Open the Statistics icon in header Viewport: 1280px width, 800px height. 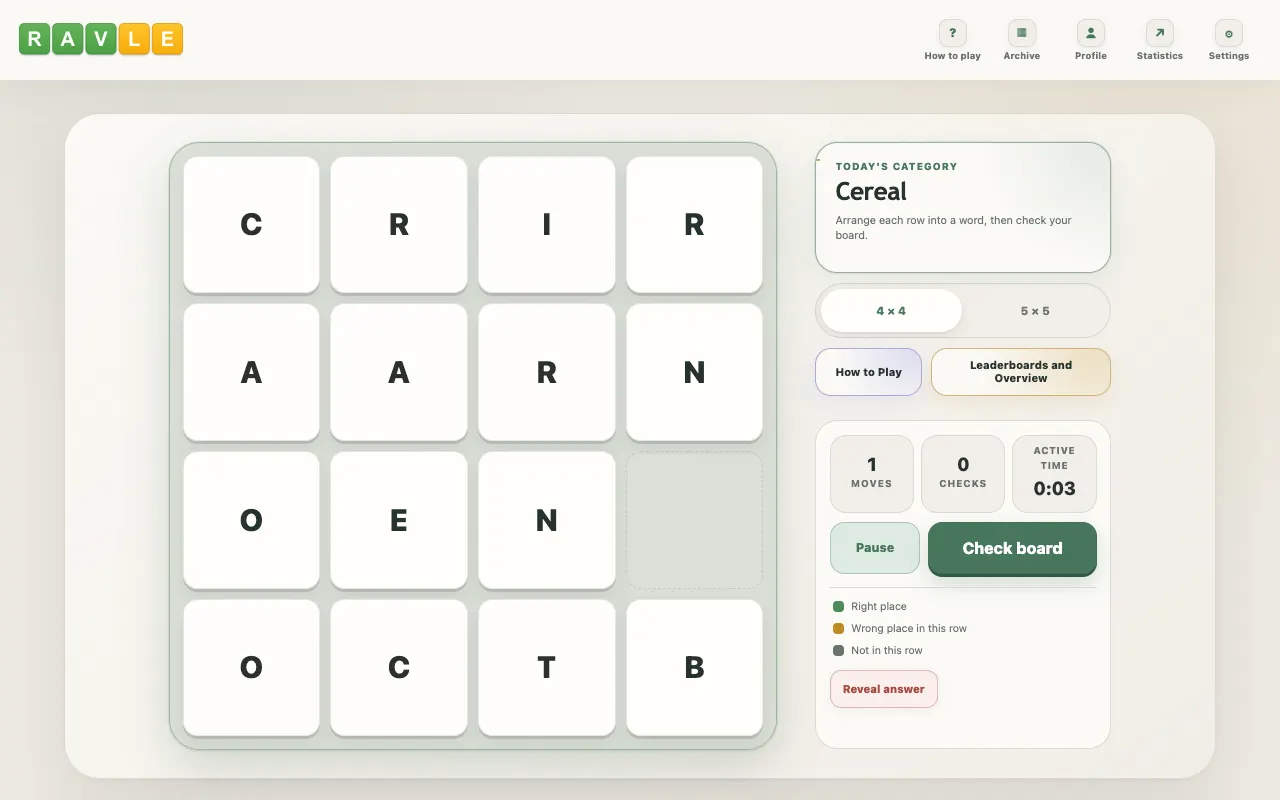pyautogui.click(x=1159, y=41)
